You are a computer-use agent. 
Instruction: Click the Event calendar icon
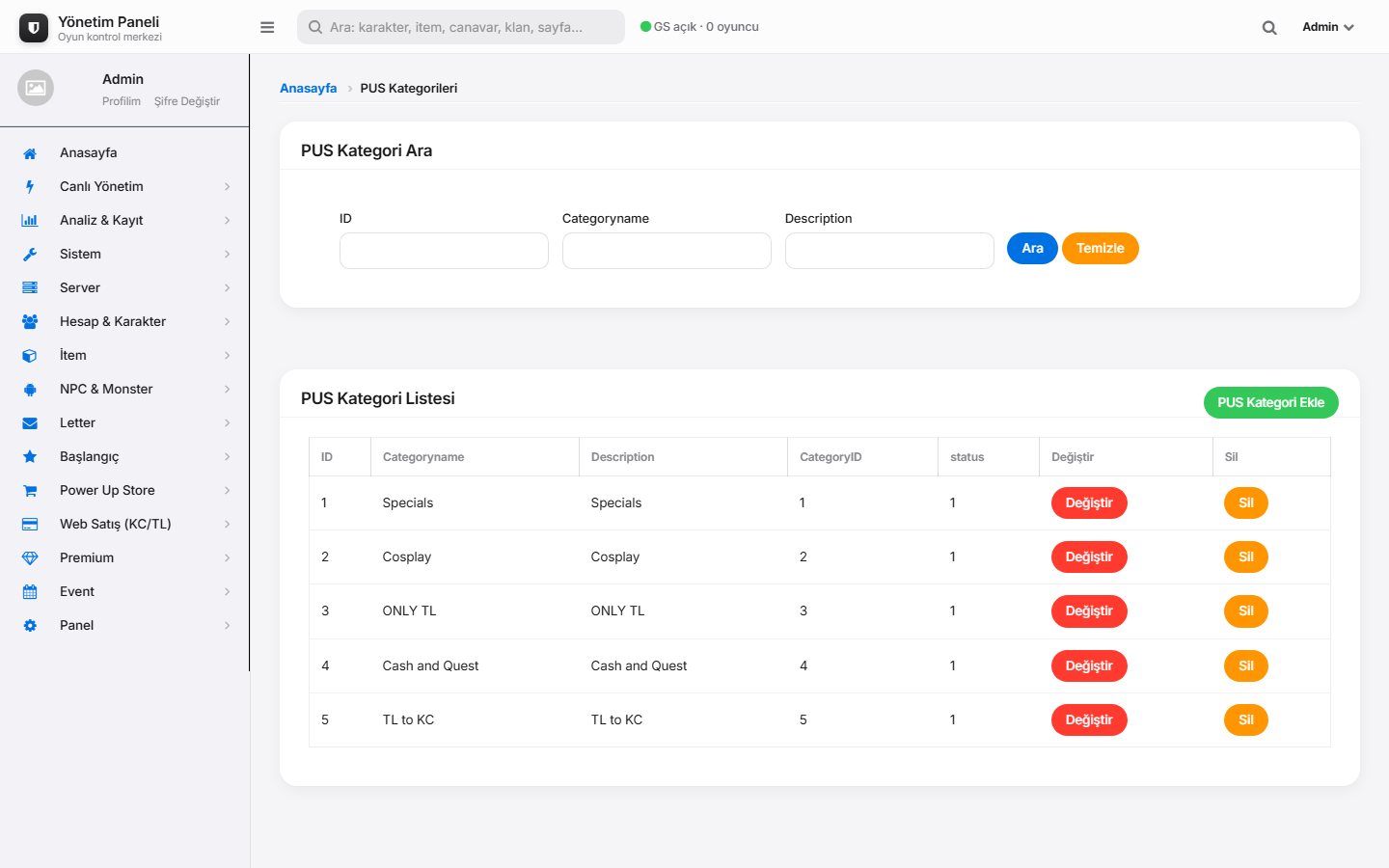(30, 592)
